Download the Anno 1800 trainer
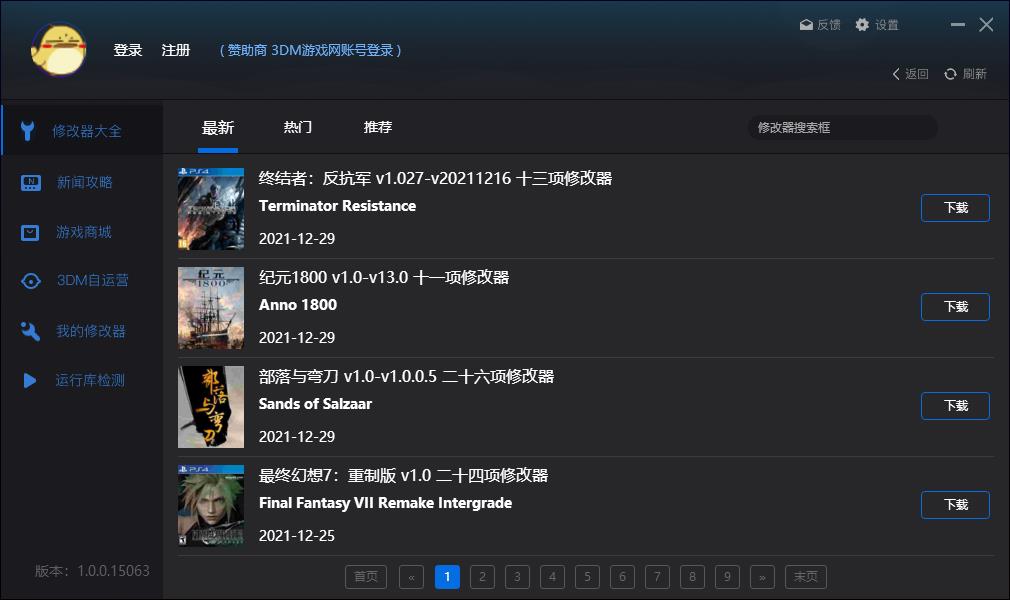 point(955,307)
